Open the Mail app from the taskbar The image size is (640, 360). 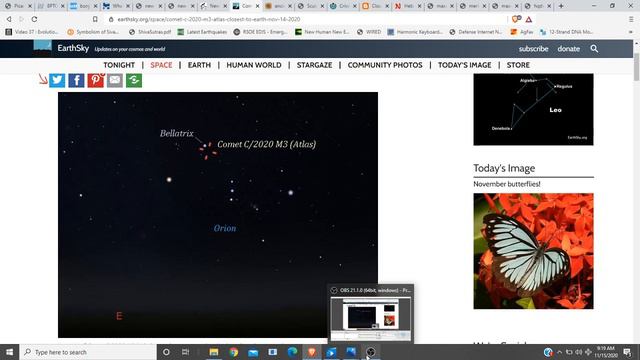253,352
